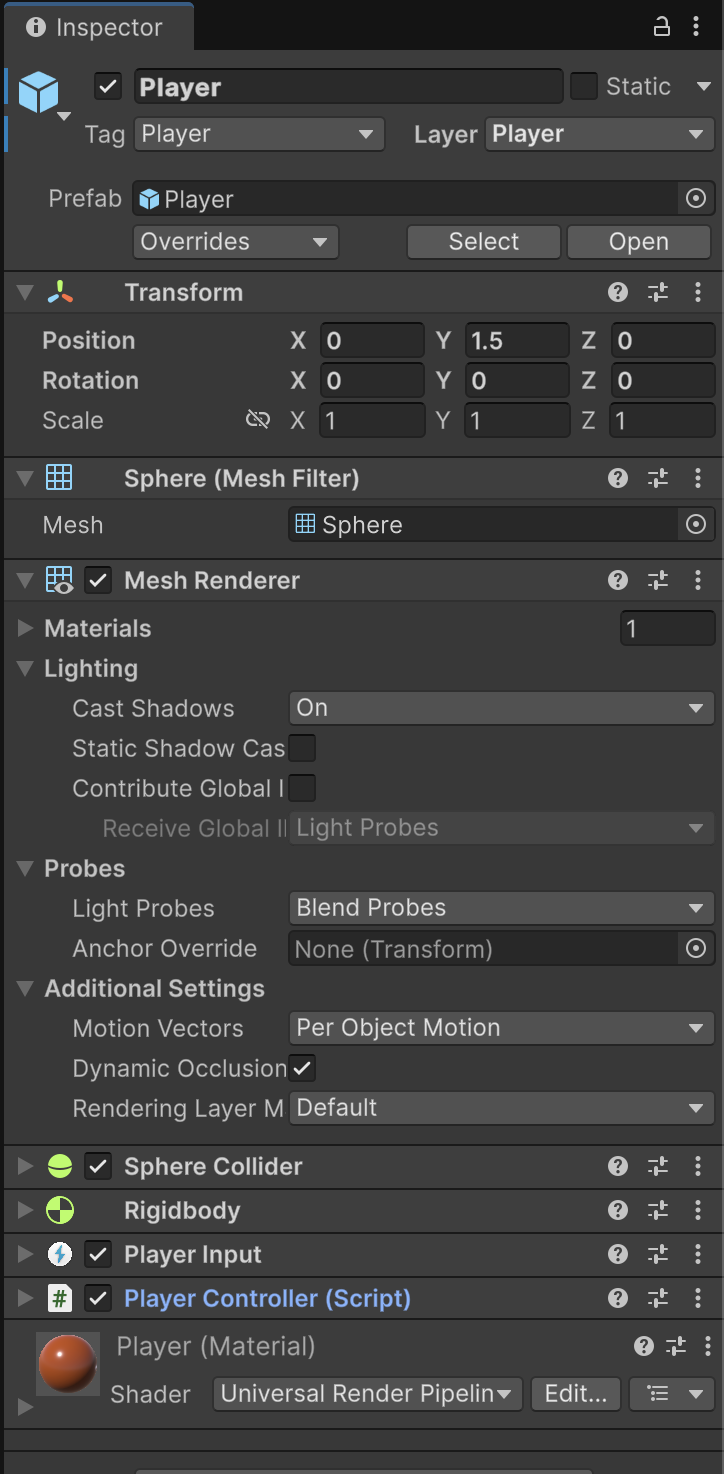Screen dimensions: 724x1474
Task: Click Sphere mesh object picker icon
Action: pyautogui.click(x=696, y=525)
